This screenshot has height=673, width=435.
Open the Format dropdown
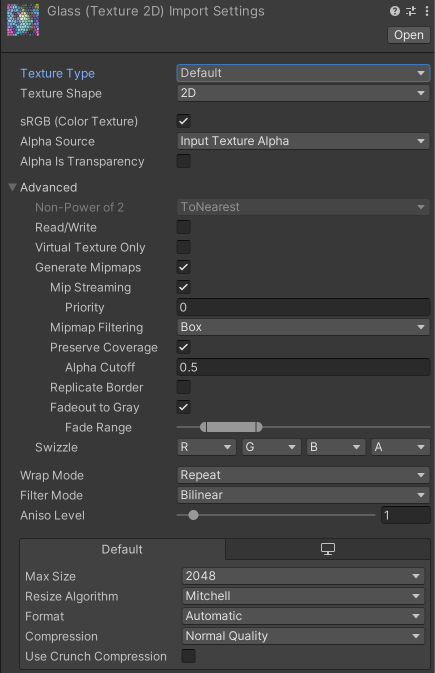(303, 616)
